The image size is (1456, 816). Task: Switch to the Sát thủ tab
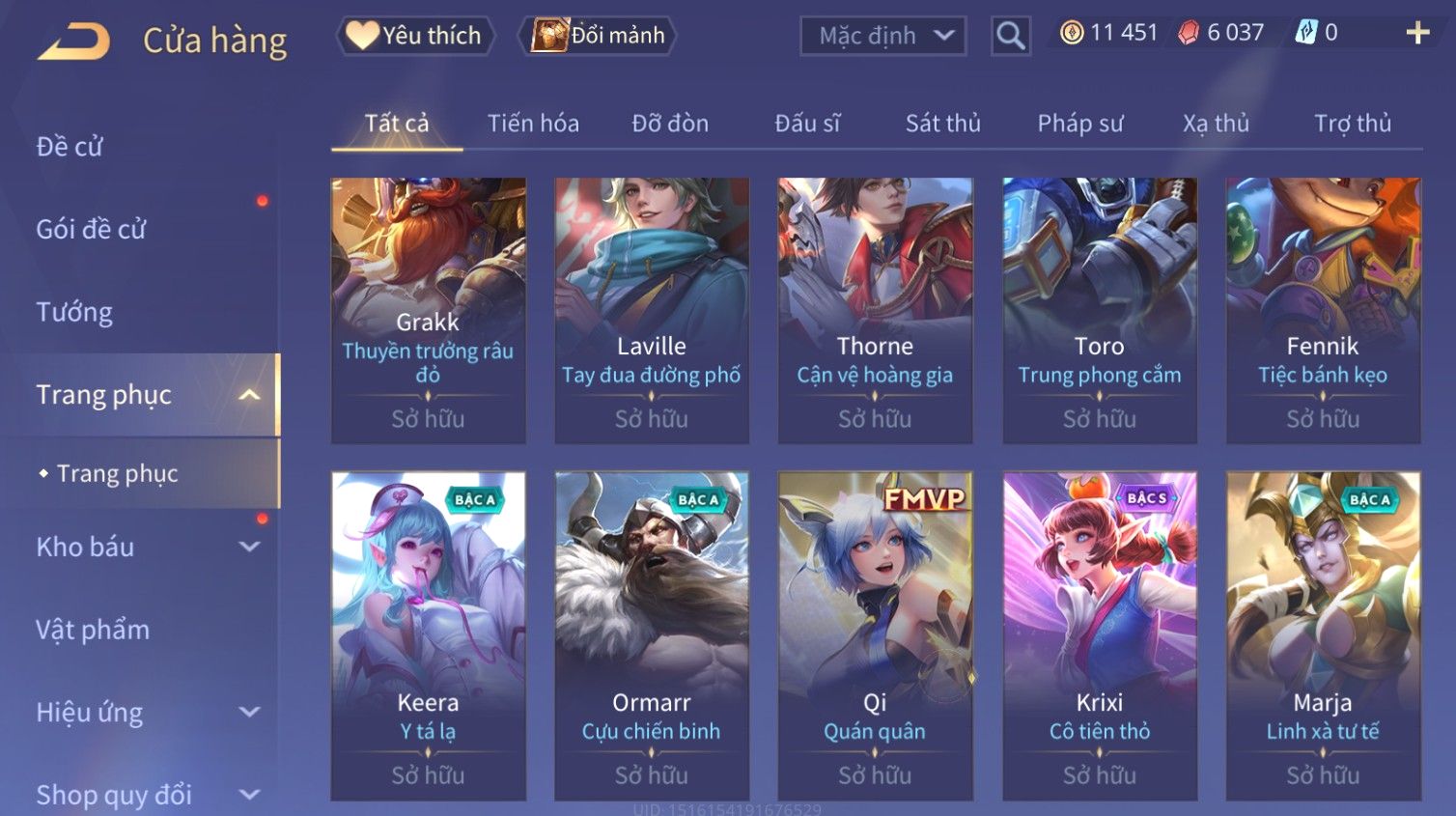pos(942,124)
